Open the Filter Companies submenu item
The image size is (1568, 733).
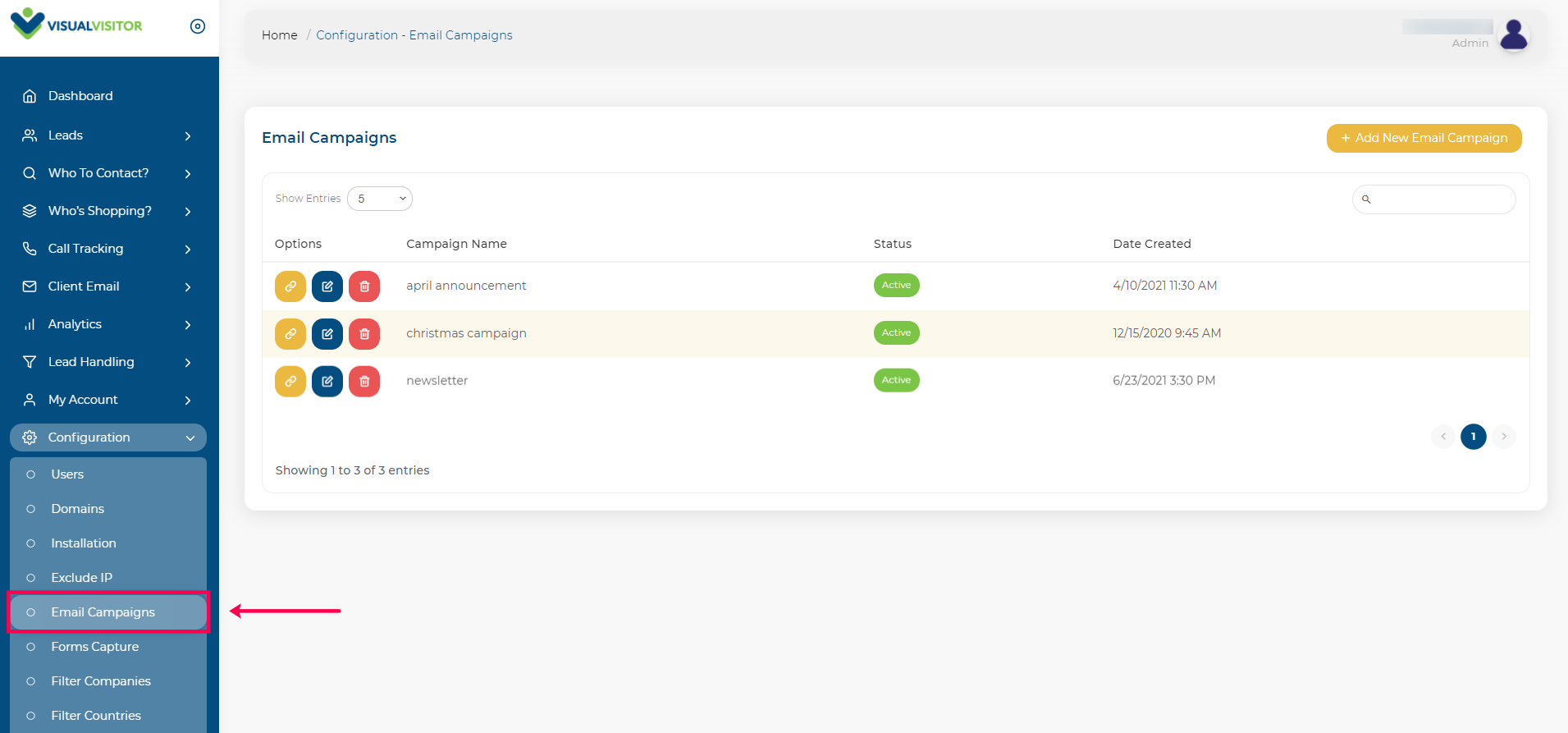click(108, 681)
